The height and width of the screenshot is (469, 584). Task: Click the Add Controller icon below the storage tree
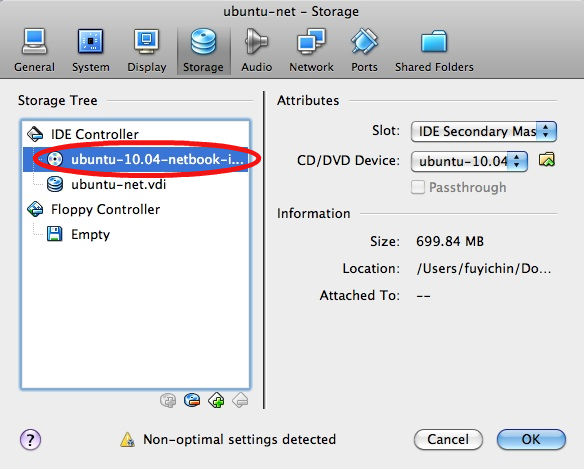[168, 401]
